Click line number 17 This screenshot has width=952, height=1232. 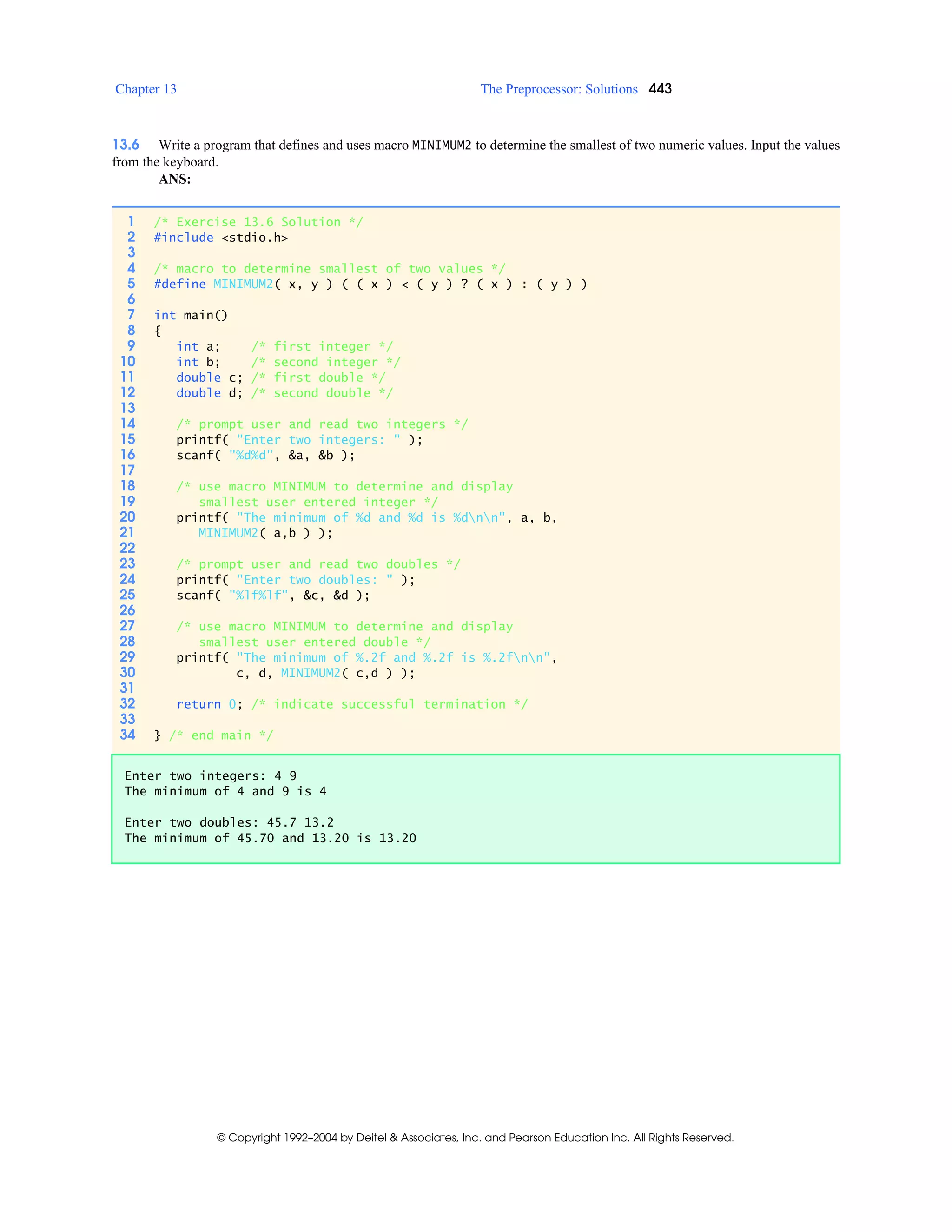pos(127,470)
